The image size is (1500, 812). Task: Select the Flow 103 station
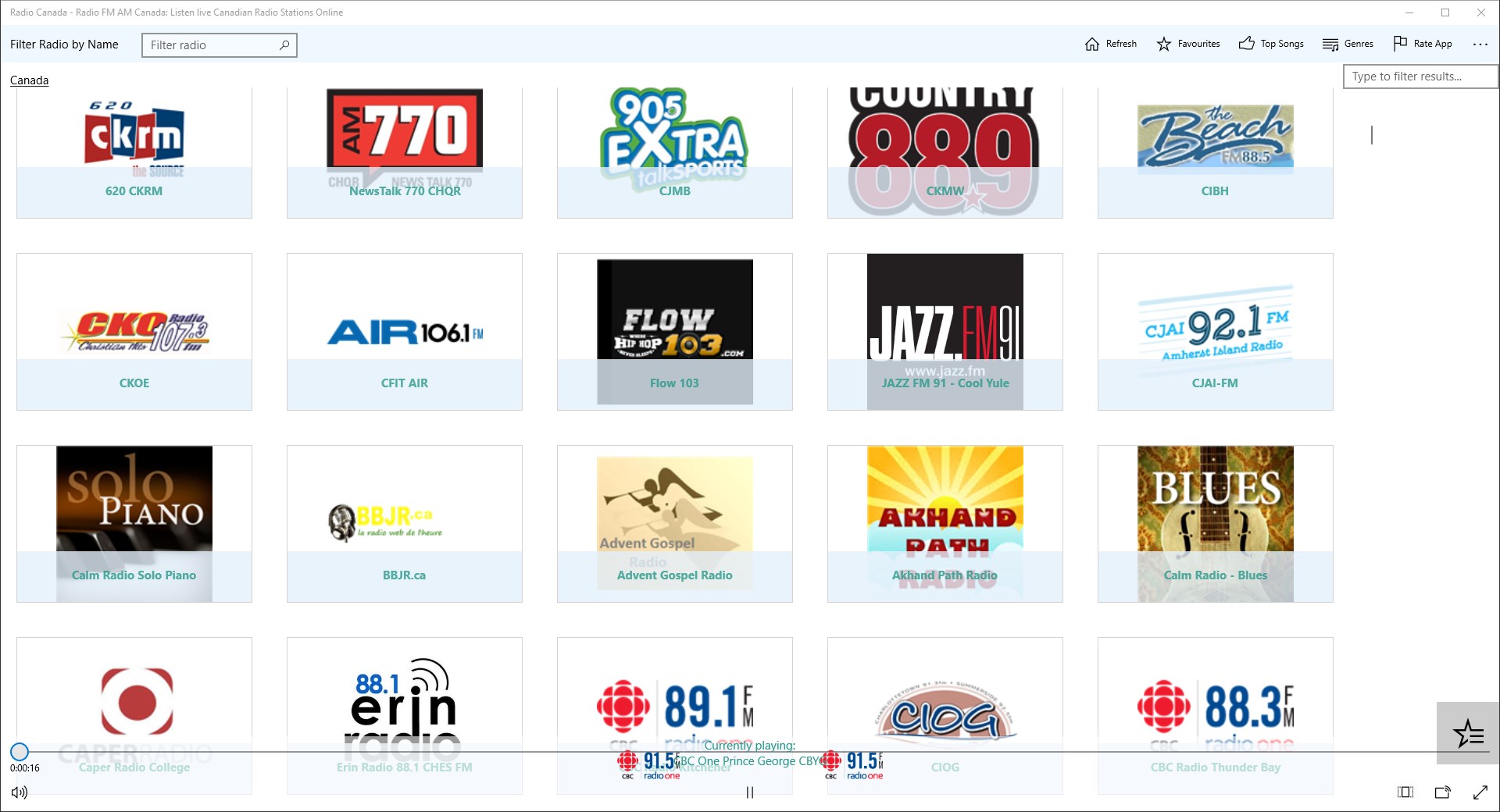pos(675,332)
